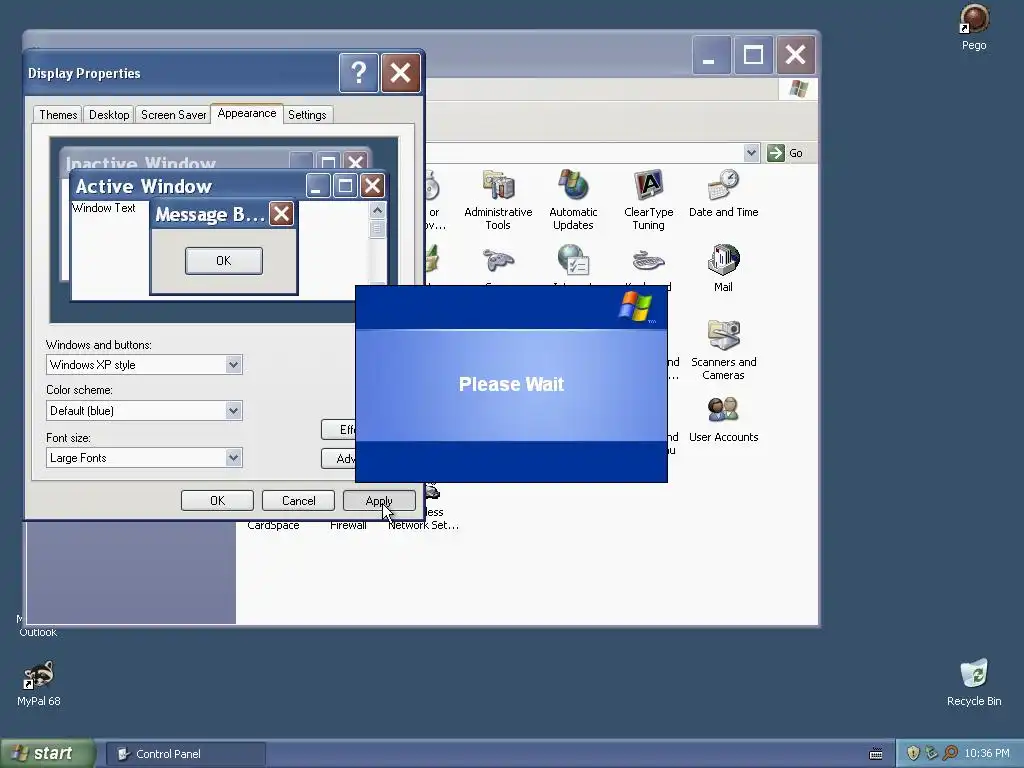The height and width of the screenshot is (768, 1024).
Task: Open Recycle Bin on desktop
Action: pos(974,682)
